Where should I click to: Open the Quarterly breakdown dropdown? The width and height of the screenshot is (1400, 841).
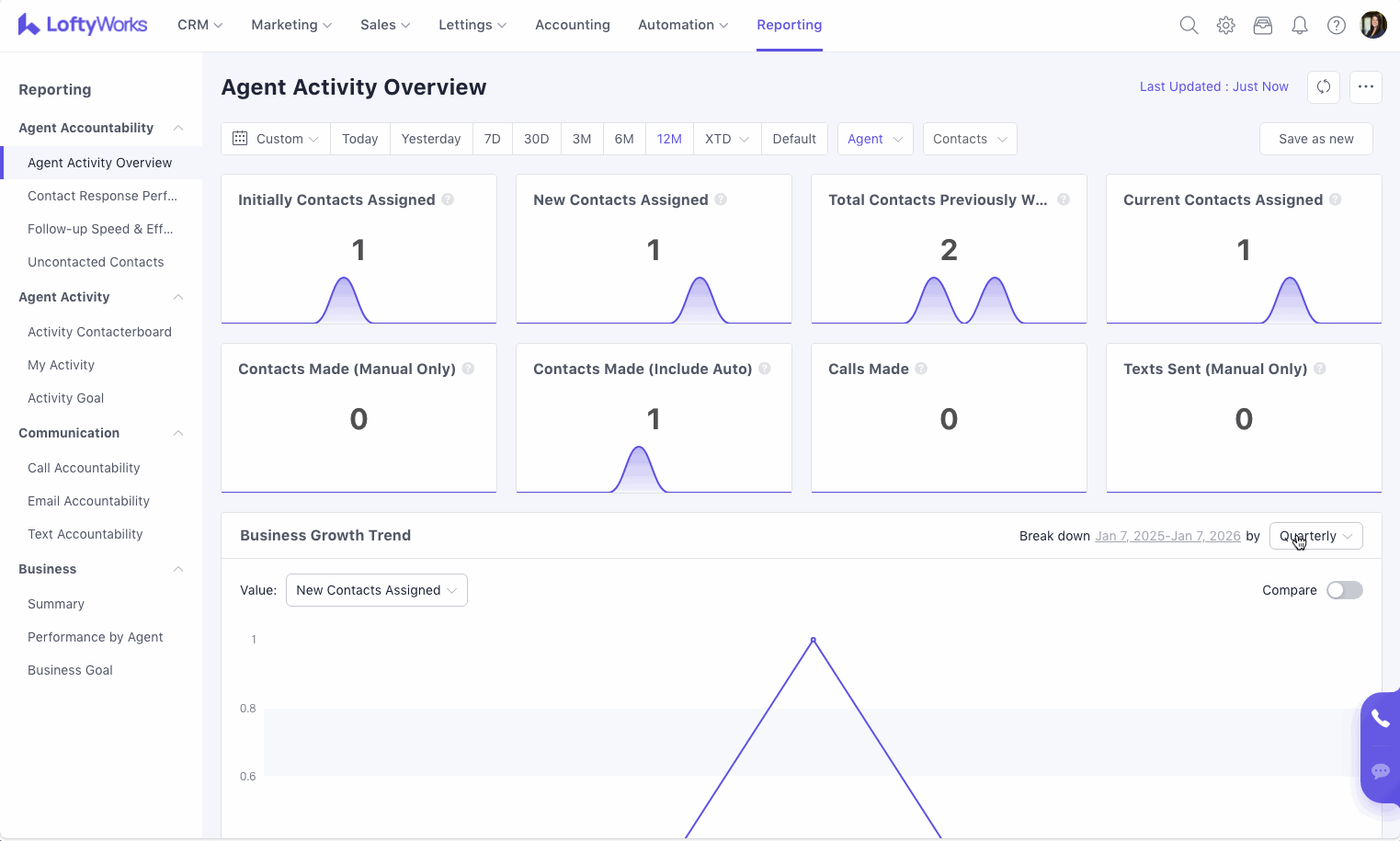(x=1315, y=536)
